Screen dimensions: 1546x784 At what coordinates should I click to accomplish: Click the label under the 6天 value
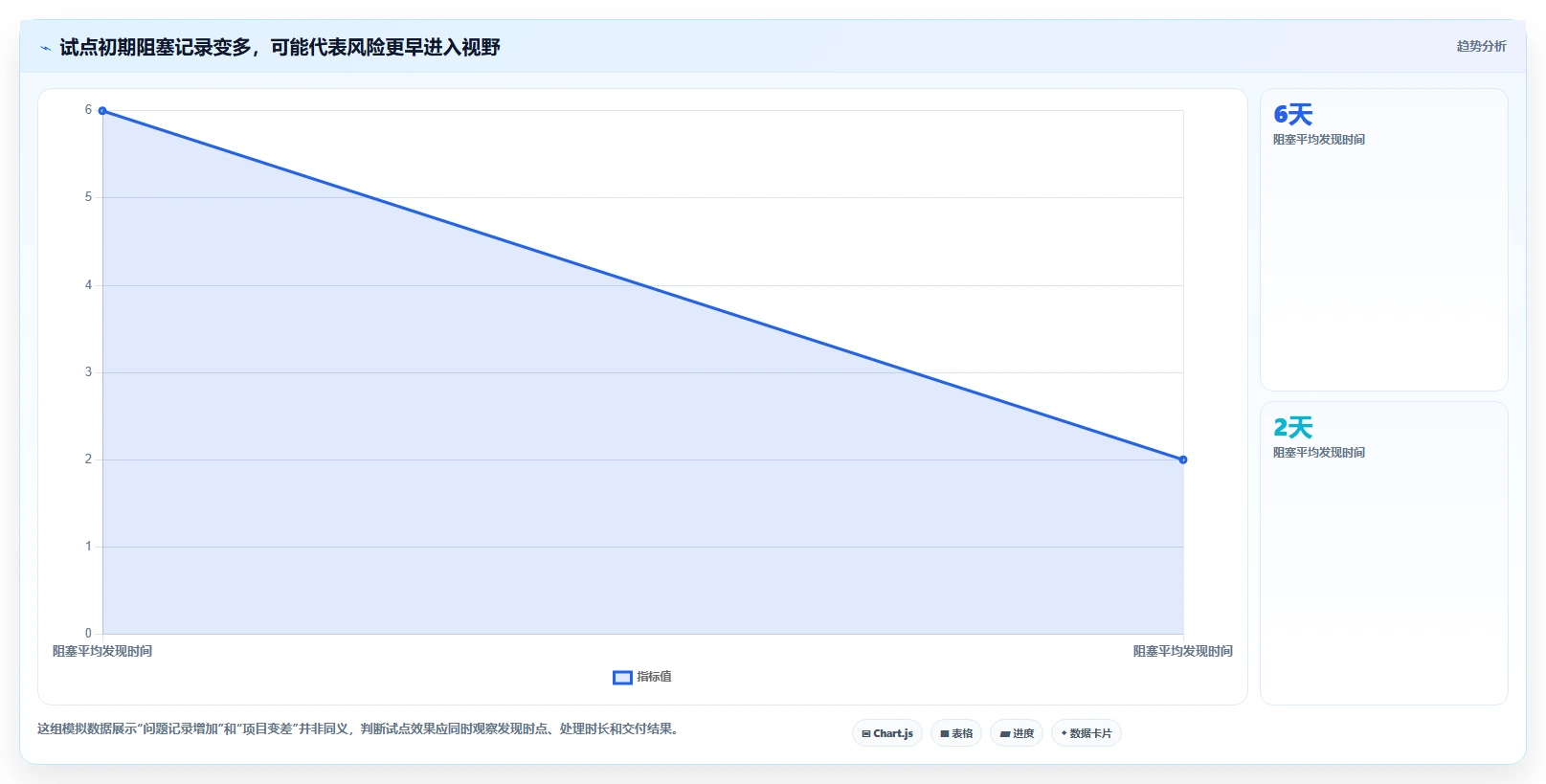[1319, 140]
